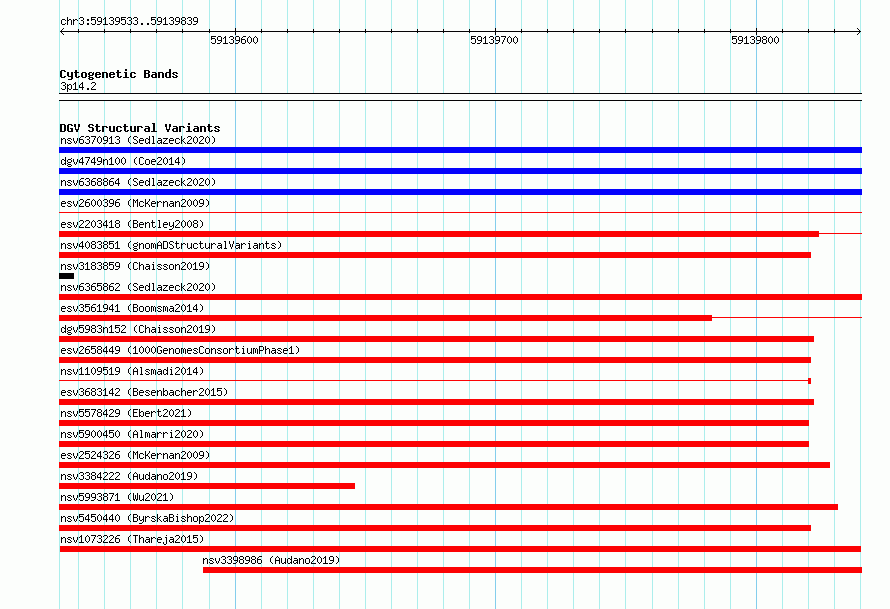Open variant label nsv3183859 (Chaisson2019)

click(x=135, y=266)
